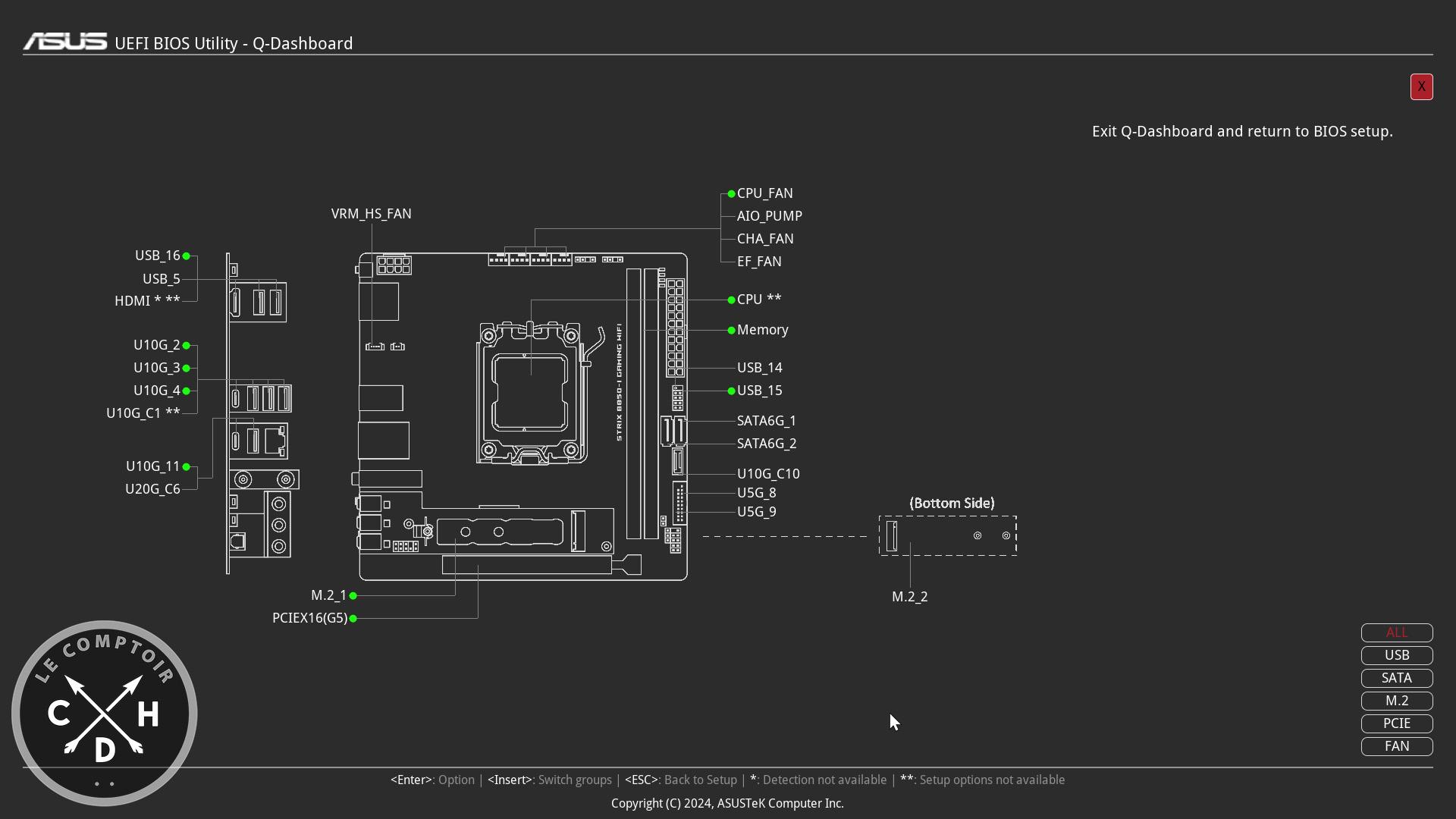
Task: Select the ALL filter group
Action: (1396, 632)
